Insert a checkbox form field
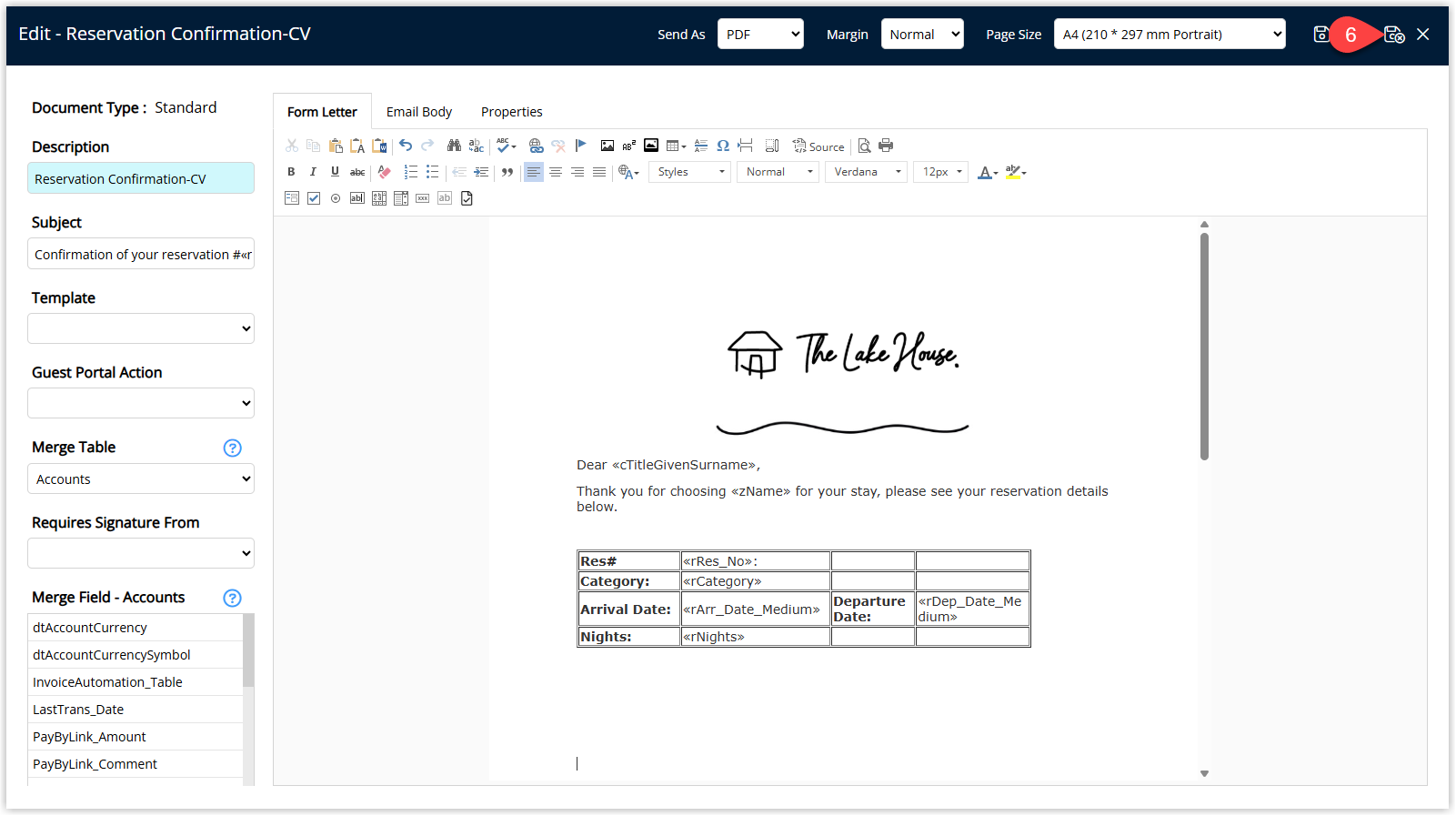The height and width of the screenshot is (816, 1456). (314, 198)
